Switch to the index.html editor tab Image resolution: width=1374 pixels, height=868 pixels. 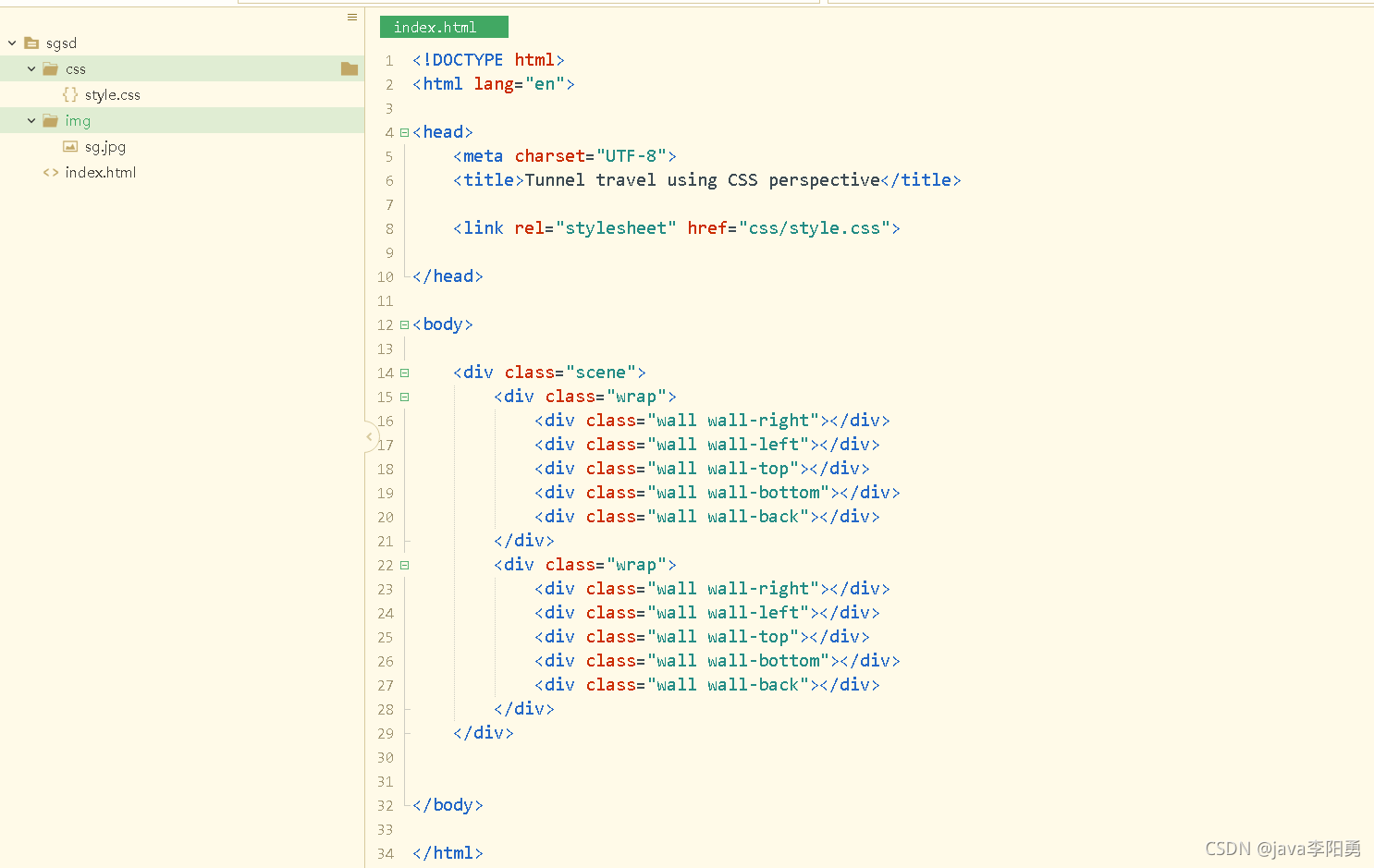444,27
